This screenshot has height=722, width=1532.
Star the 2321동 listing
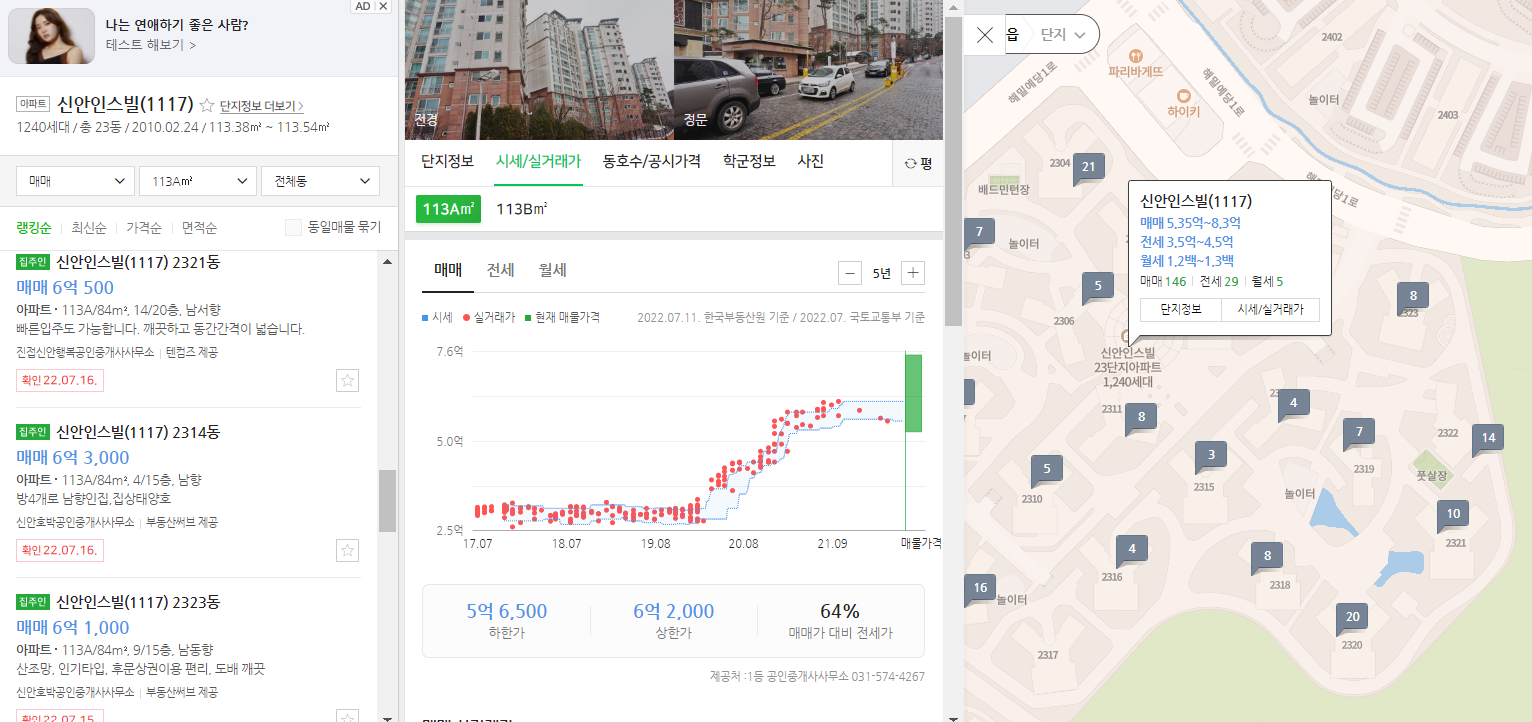click(x=347, y=380)
